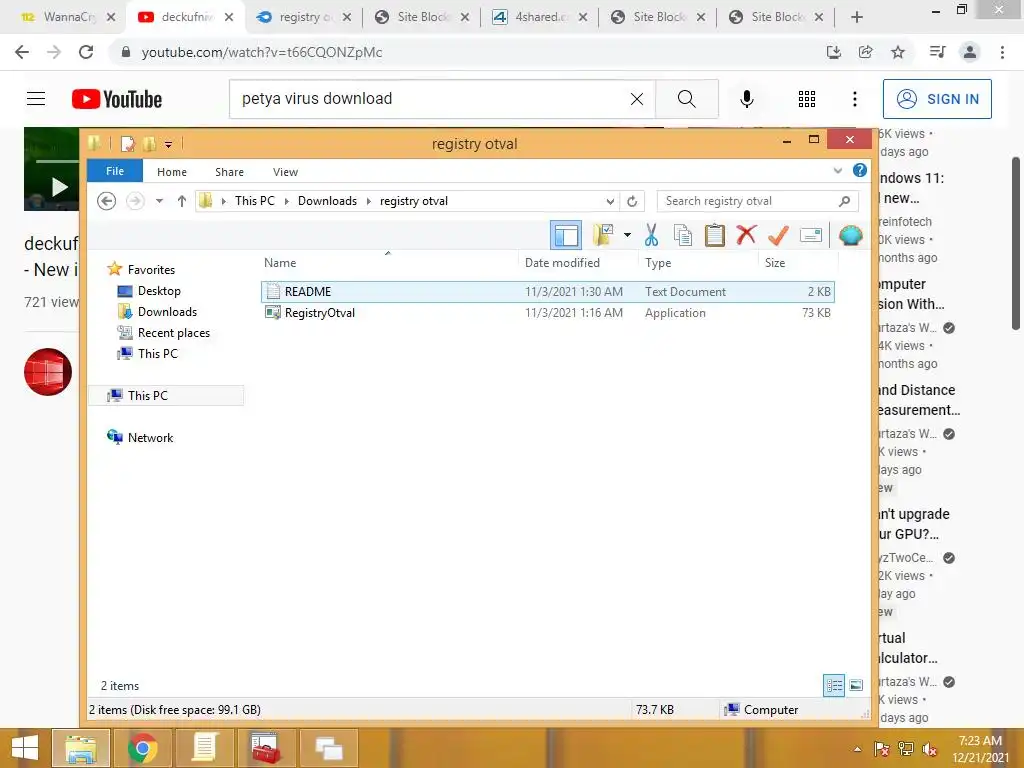Click YouTube search magnifier button
This screenshot has height=768, width=1024.
pyautogui.click(x=686, y=99)
